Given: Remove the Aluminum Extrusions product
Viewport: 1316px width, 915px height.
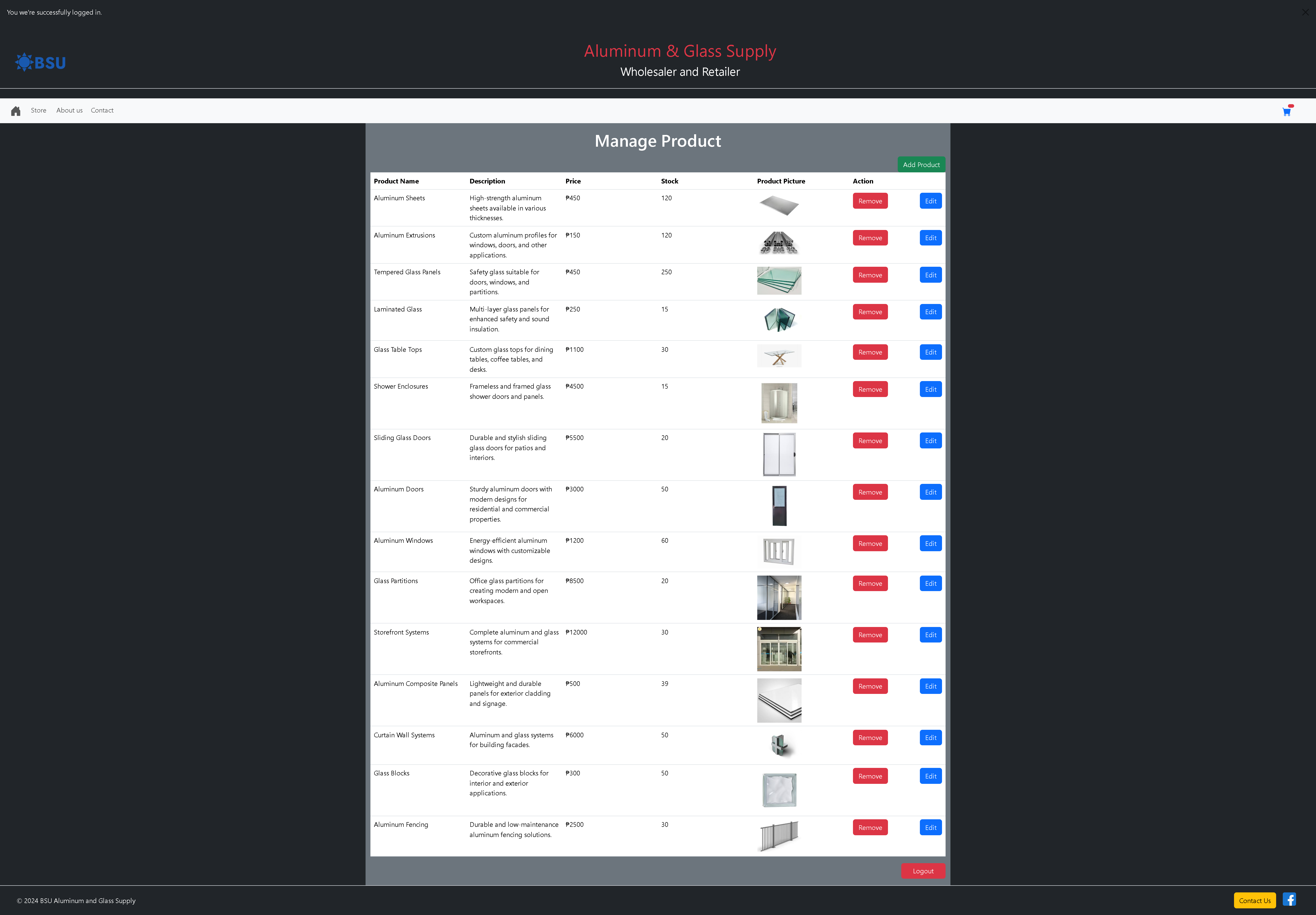Looking at the screenshot, I should 870,238.
